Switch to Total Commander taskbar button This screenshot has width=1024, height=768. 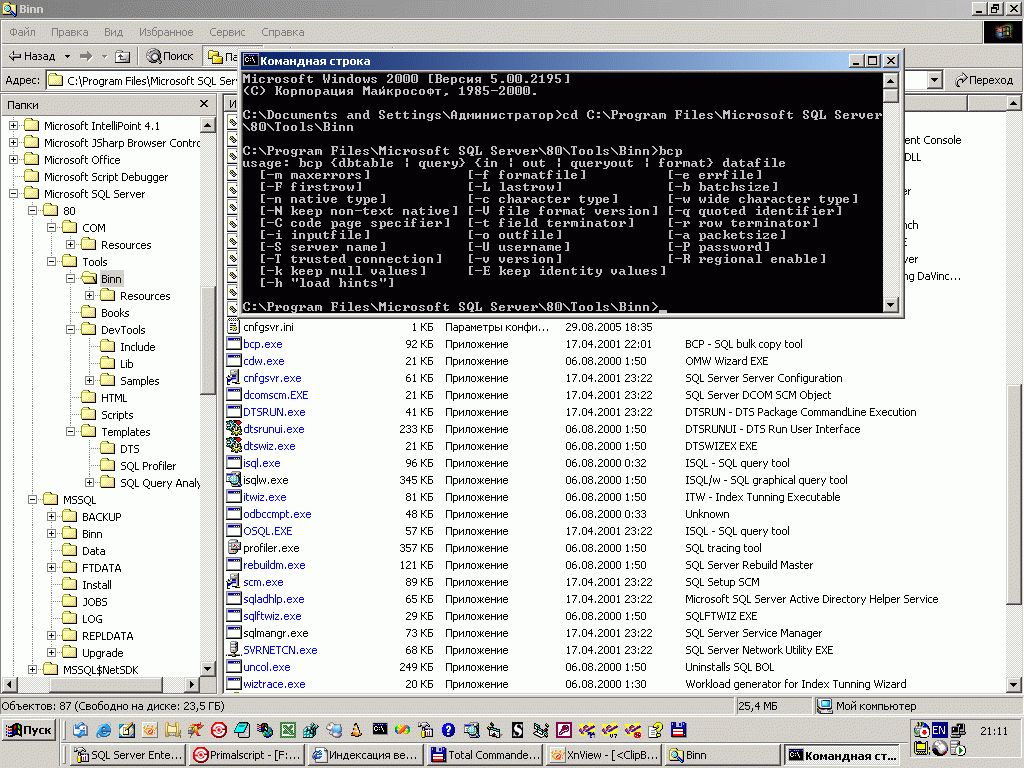(485, 756)
